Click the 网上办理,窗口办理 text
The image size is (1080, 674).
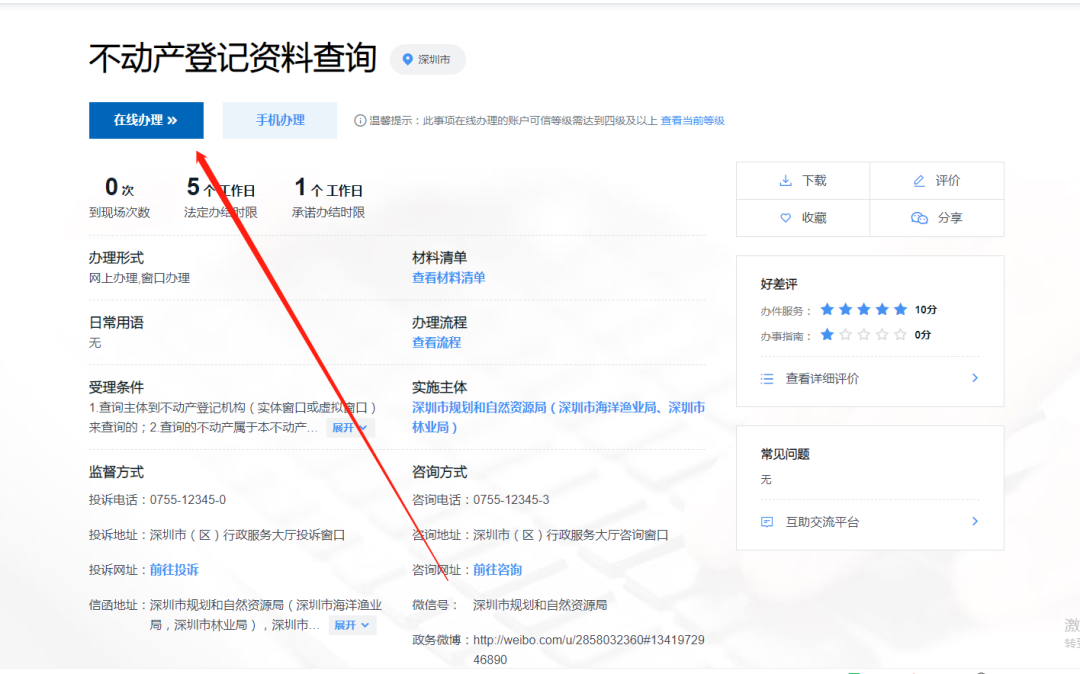coord(139,278)
